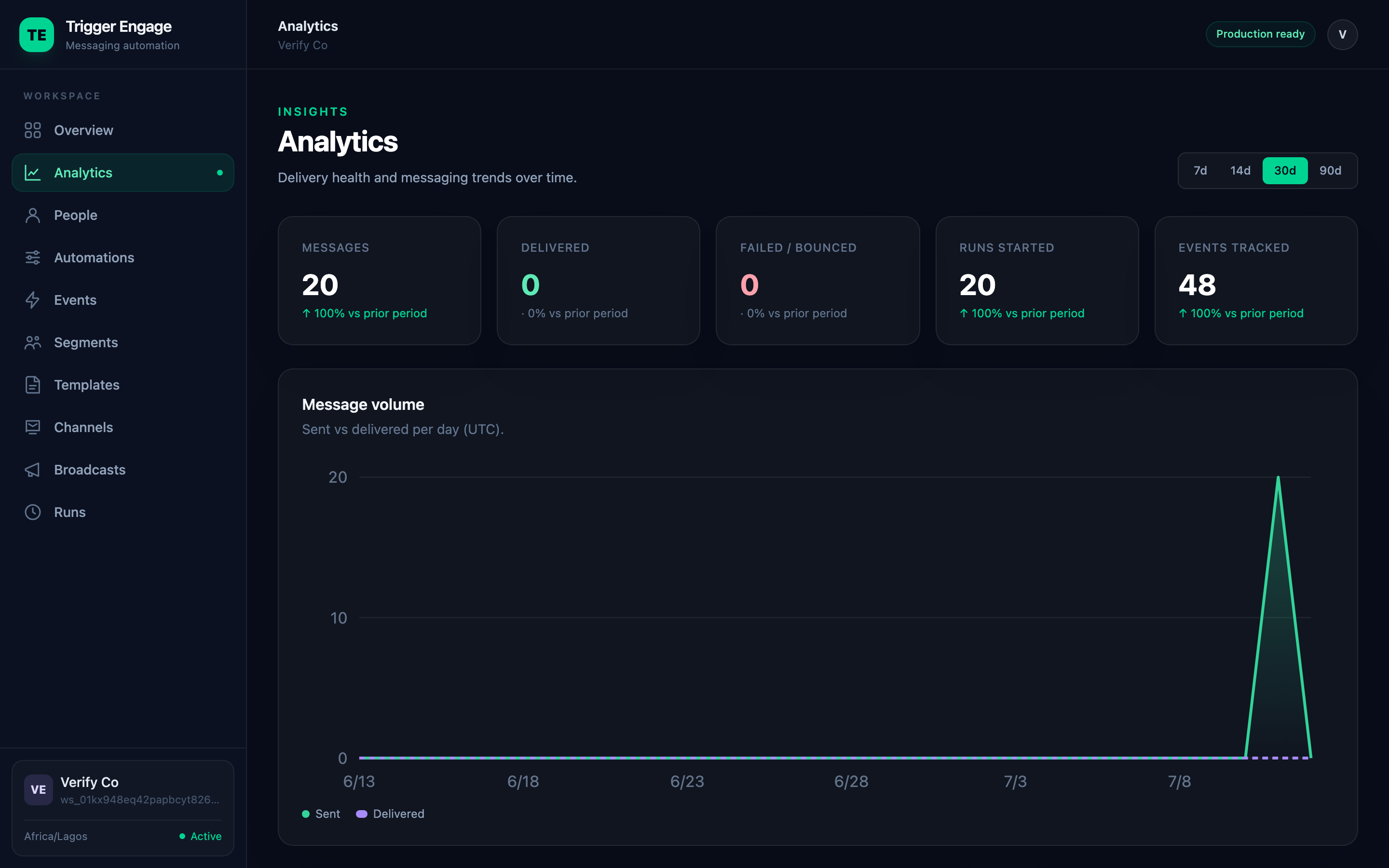Click the Templates document icon

(33, 385)
